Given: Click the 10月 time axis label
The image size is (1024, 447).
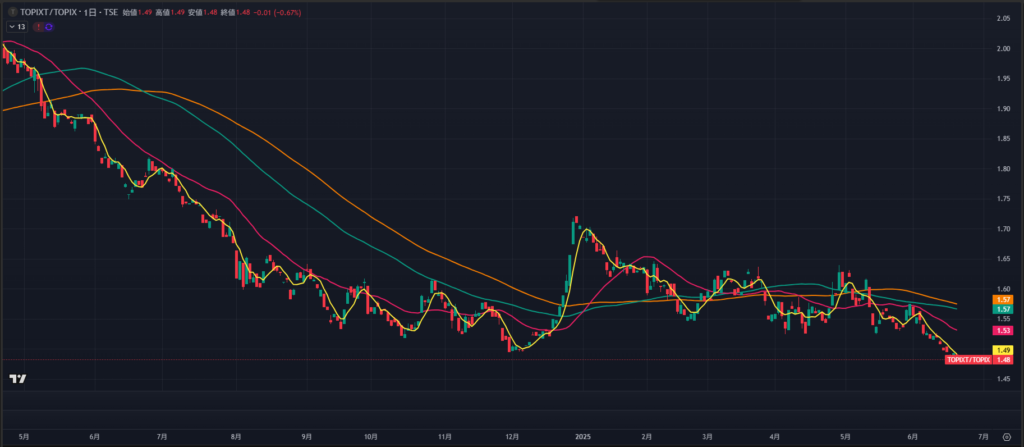Looking at the screenshot, I should 371,437.
